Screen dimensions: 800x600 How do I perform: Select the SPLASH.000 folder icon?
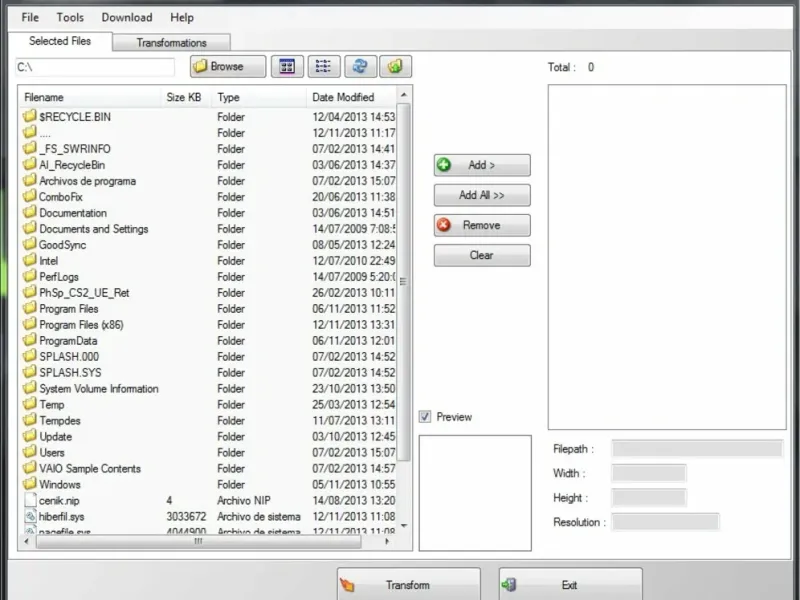point(30,356)
